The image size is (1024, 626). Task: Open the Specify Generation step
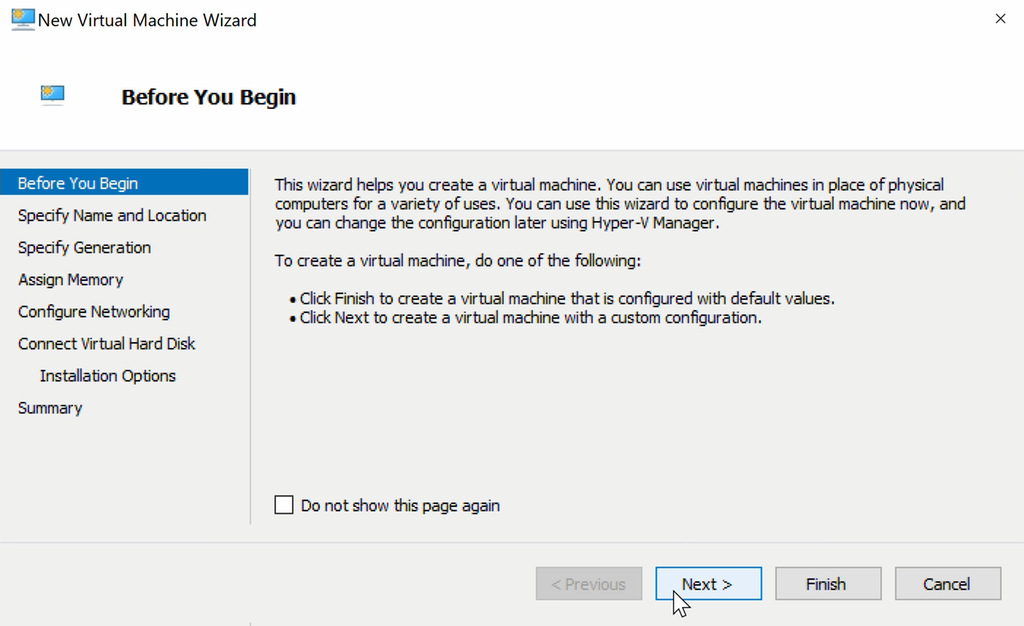[x=84, y=247]
